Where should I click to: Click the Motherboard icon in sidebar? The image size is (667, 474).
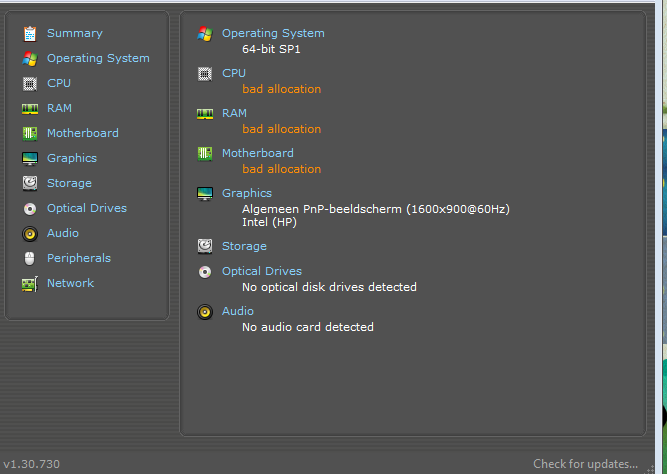30,134
